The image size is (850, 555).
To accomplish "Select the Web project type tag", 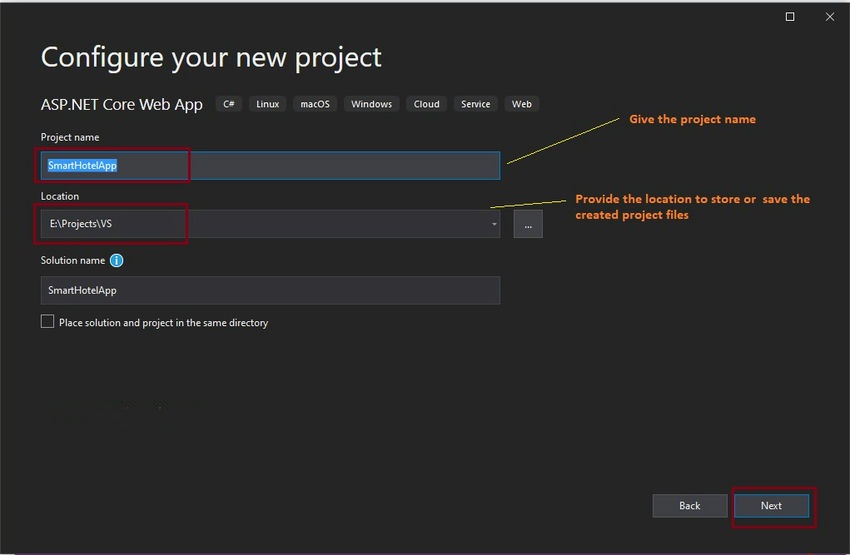I will (x=521, y=104).
